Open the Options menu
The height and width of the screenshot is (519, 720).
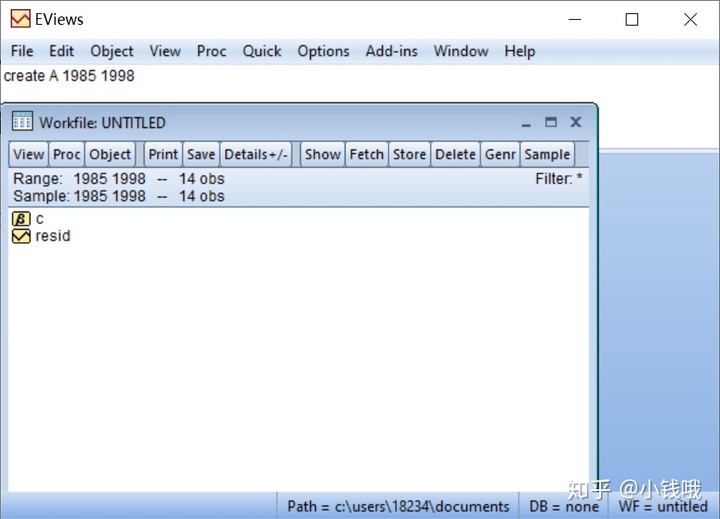point(323,51)
